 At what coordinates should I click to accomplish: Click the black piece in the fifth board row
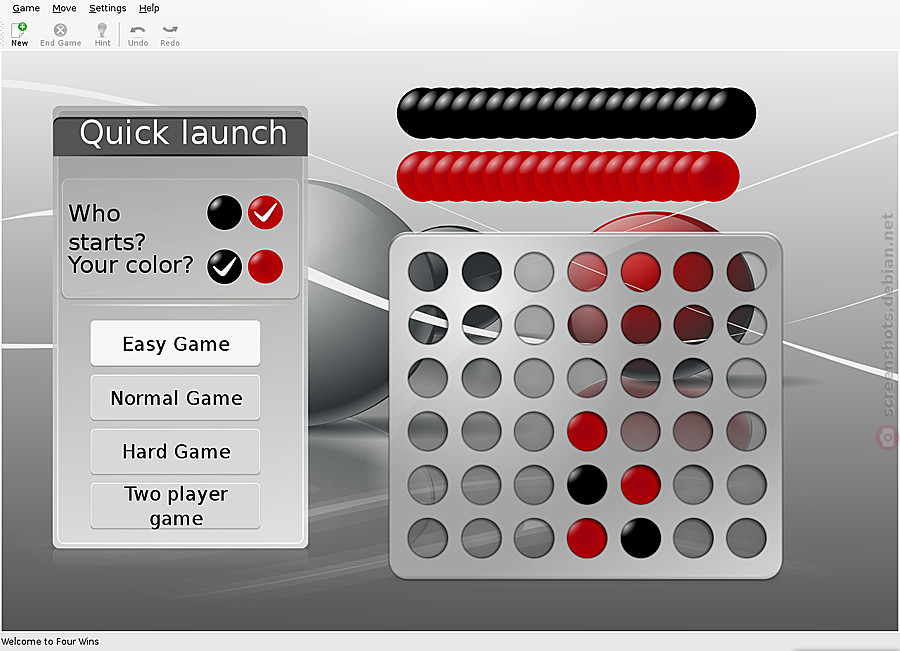click(587, 485)
